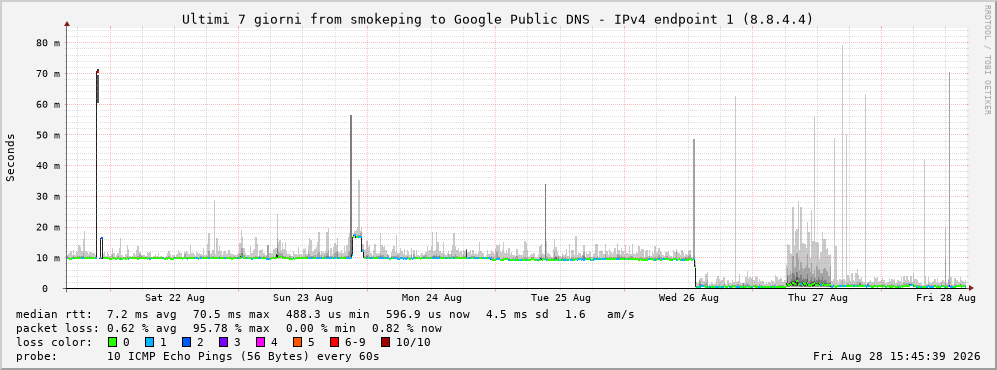Click the Fri 28 Aug axis label
The height and width of the screenshot is (370, 997).
click(945, 298)
